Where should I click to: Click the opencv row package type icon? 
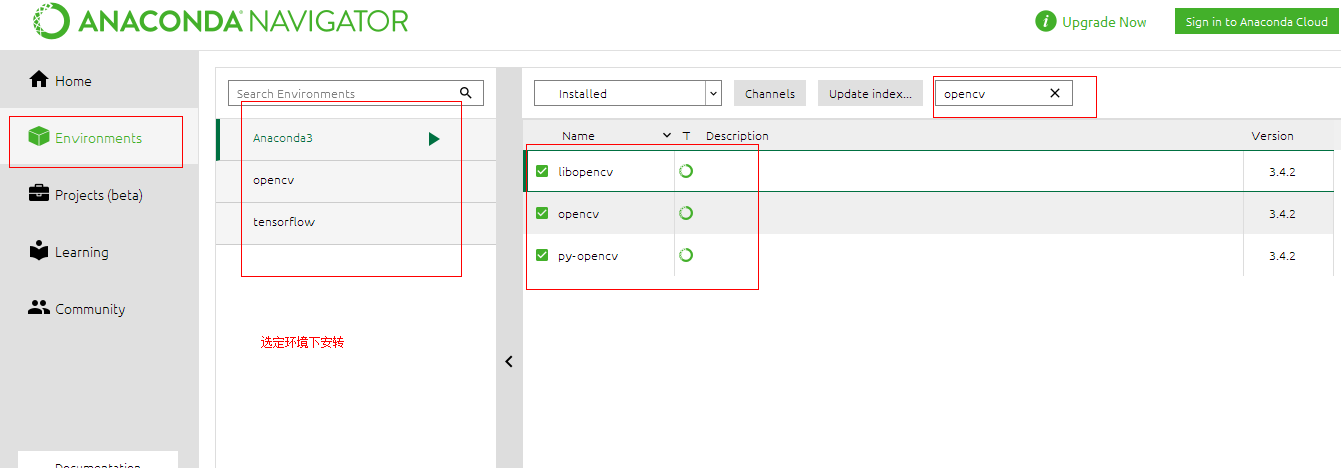point(686,213)
